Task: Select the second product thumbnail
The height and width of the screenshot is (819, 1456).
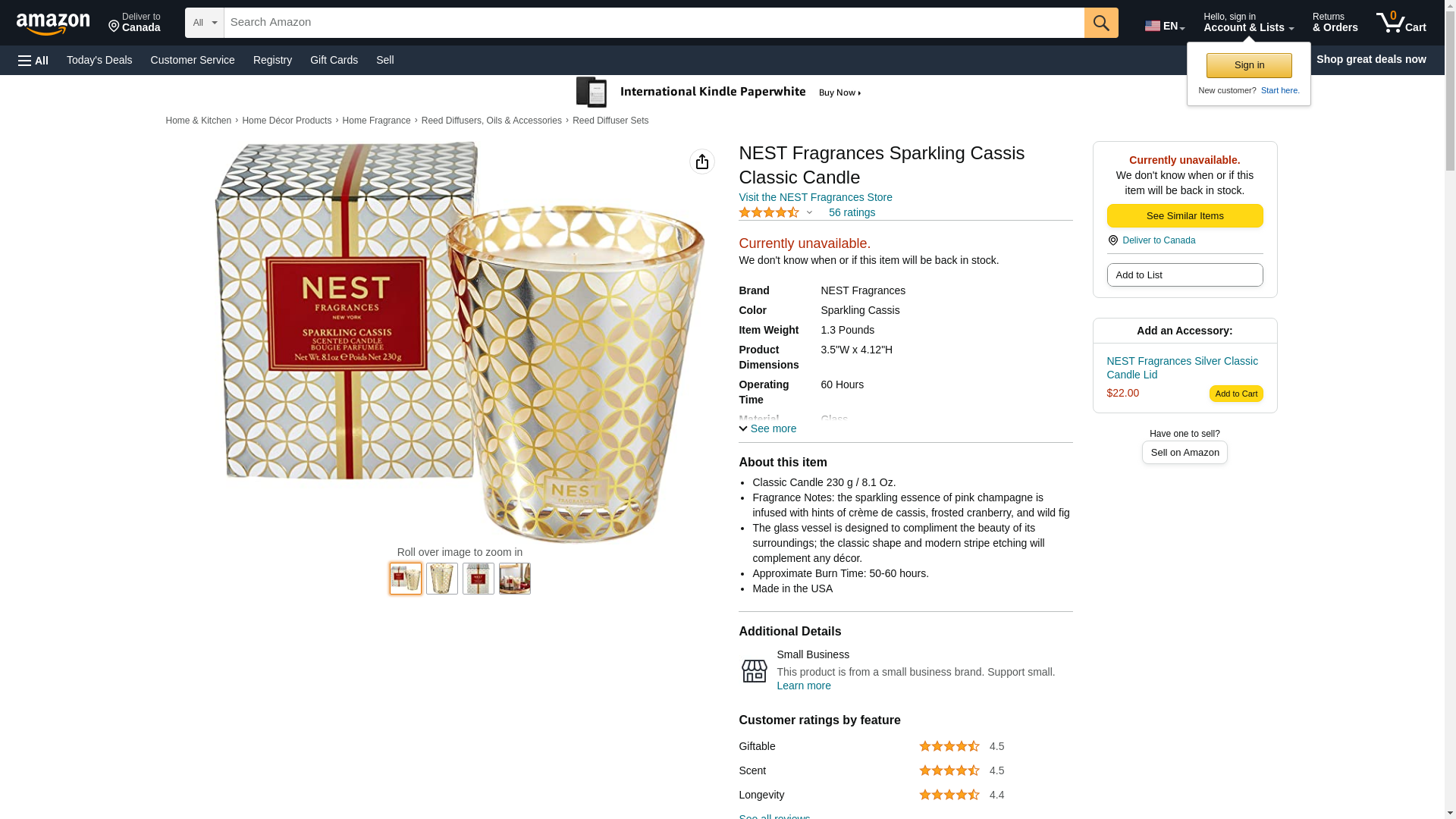Action: pyautogui.click(x=442, y=579)
